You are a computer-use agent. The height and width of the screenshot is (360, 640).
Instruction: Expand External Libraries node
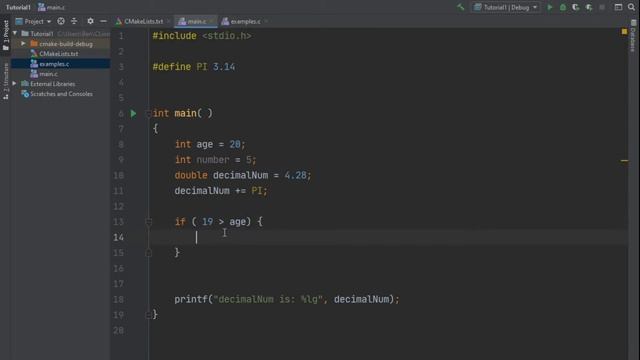click(14, 84)
